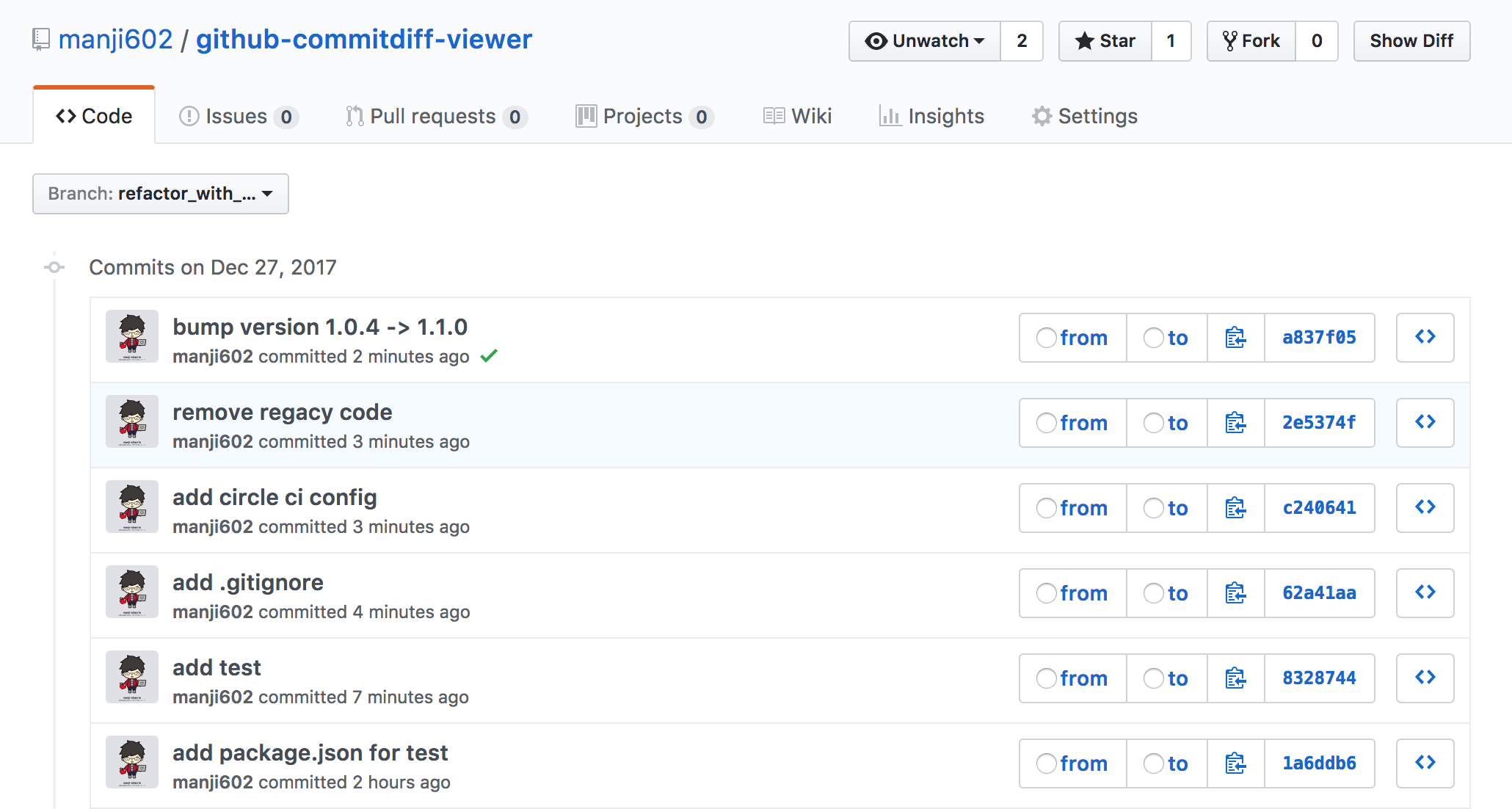The width and height of the screenshot is (1512, 809).
Task: Browse repository at commit a837f05
Action: tap(1425, 338)
